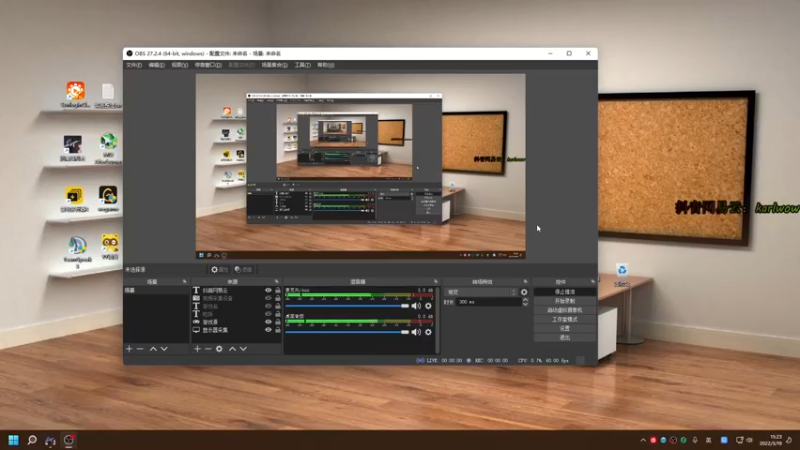
Task: Open the taskbar clock and date
Action: click(770, 440)
